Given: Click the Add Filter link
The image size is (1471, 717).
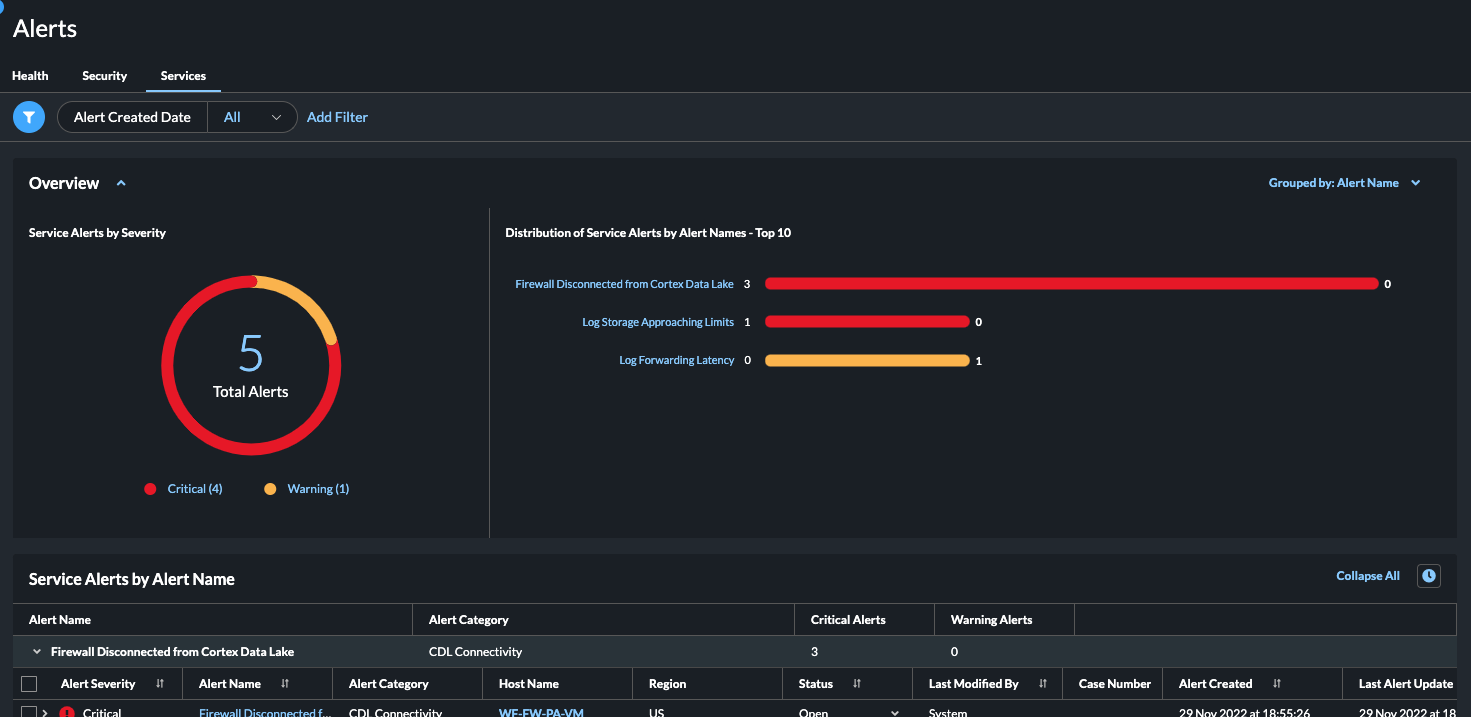Looking at the screenshot, I should [337, 117].
